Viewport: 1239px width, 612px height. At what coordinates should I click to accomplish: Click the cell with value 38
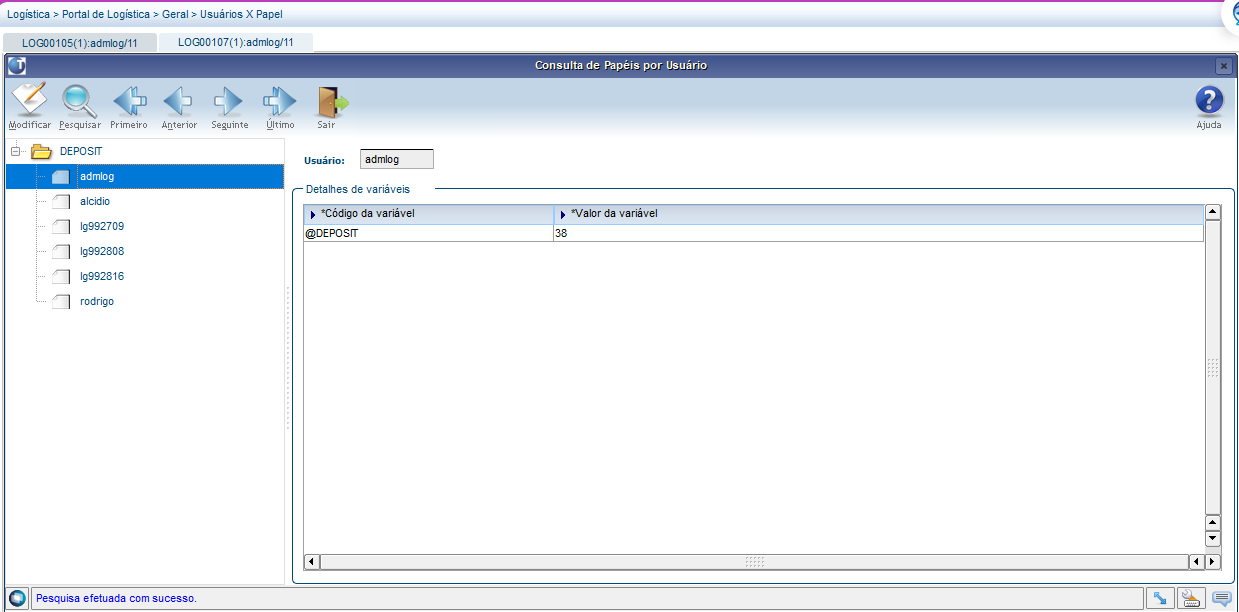point(877,233)
